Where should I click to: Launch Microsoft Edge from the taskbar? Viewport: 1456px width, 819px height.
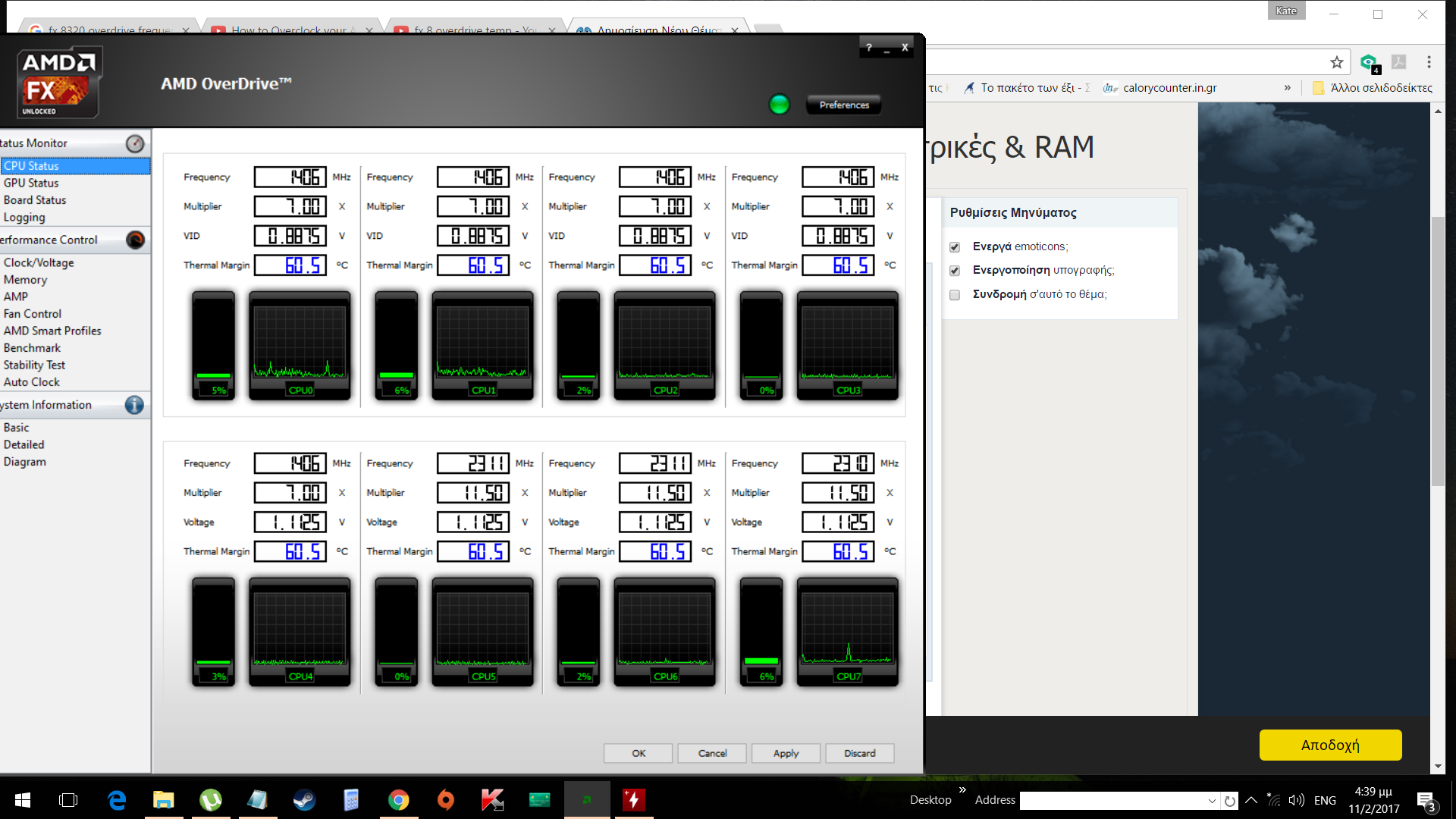coord(117,800)
